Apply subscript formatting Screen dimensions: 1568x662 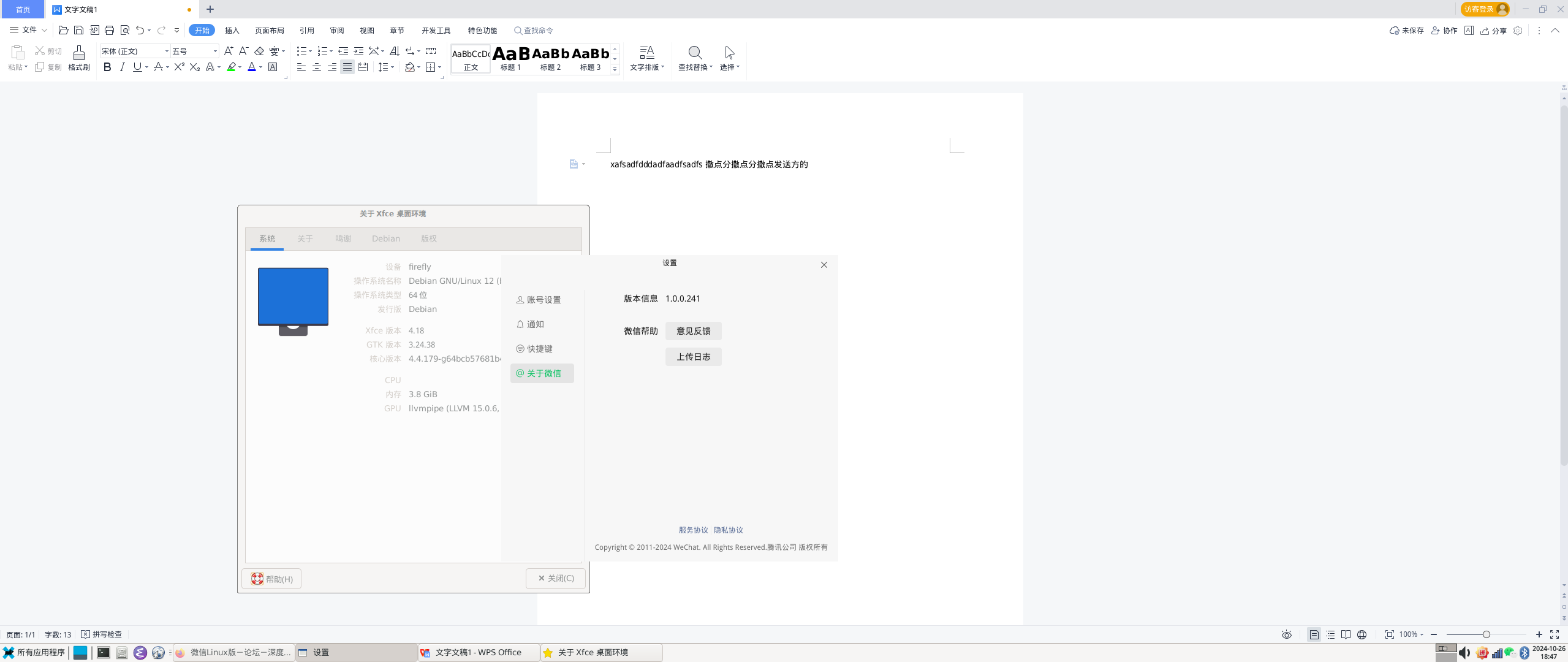click(195, 67)
